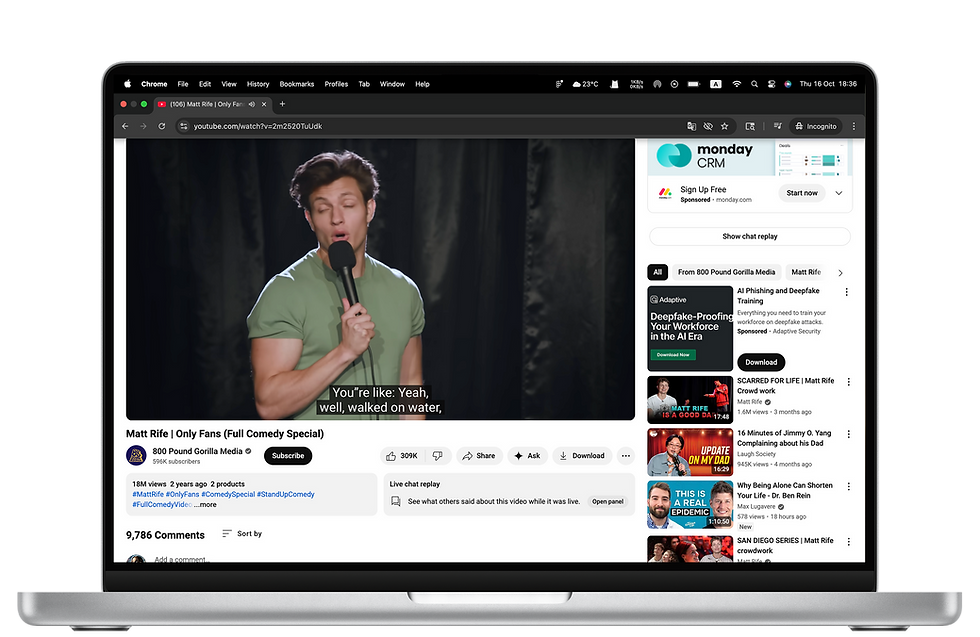The image size is (980, 637).
Task: Click Download on Adaptive Security ad
Action: pyautogui.click(x=761, y=362)
